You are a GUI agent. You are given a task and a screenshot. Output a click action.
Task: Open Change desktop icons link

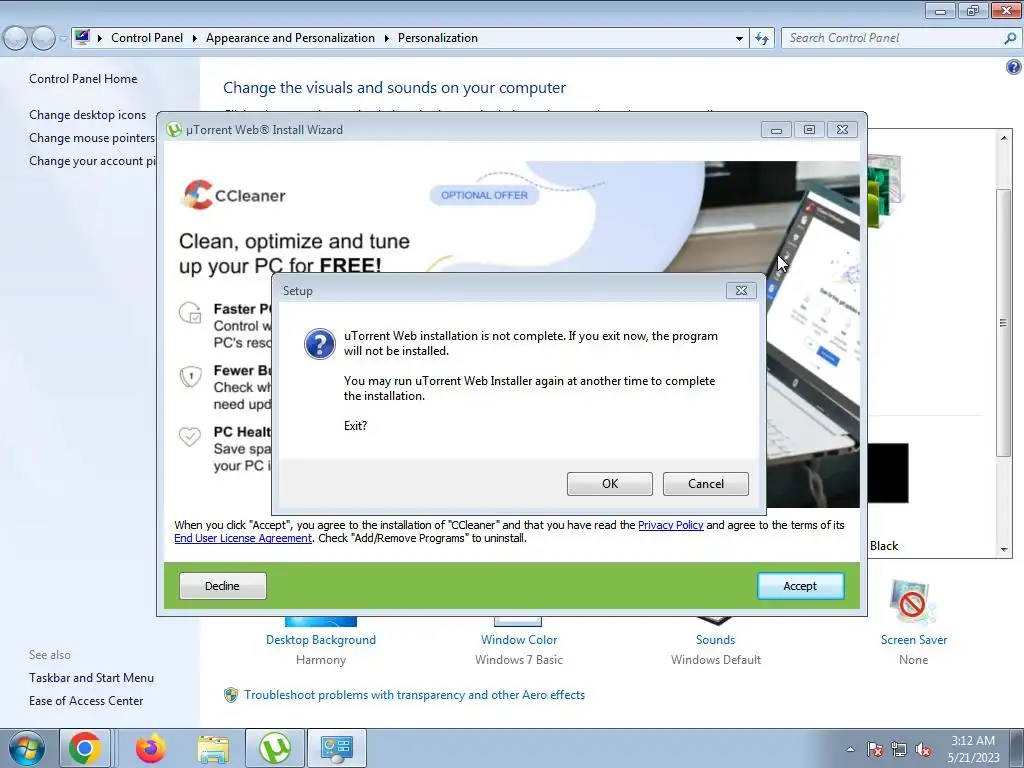pyautogui.click(x=88, y=115)
